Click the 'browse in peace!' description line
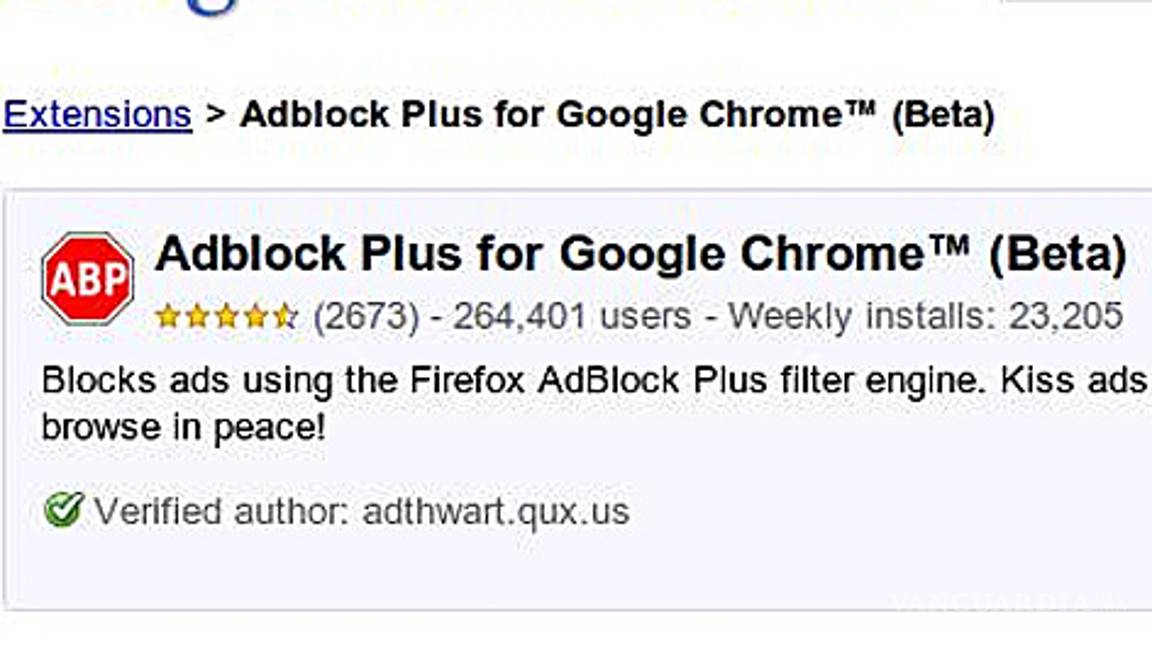 click(x=183, y=428)
